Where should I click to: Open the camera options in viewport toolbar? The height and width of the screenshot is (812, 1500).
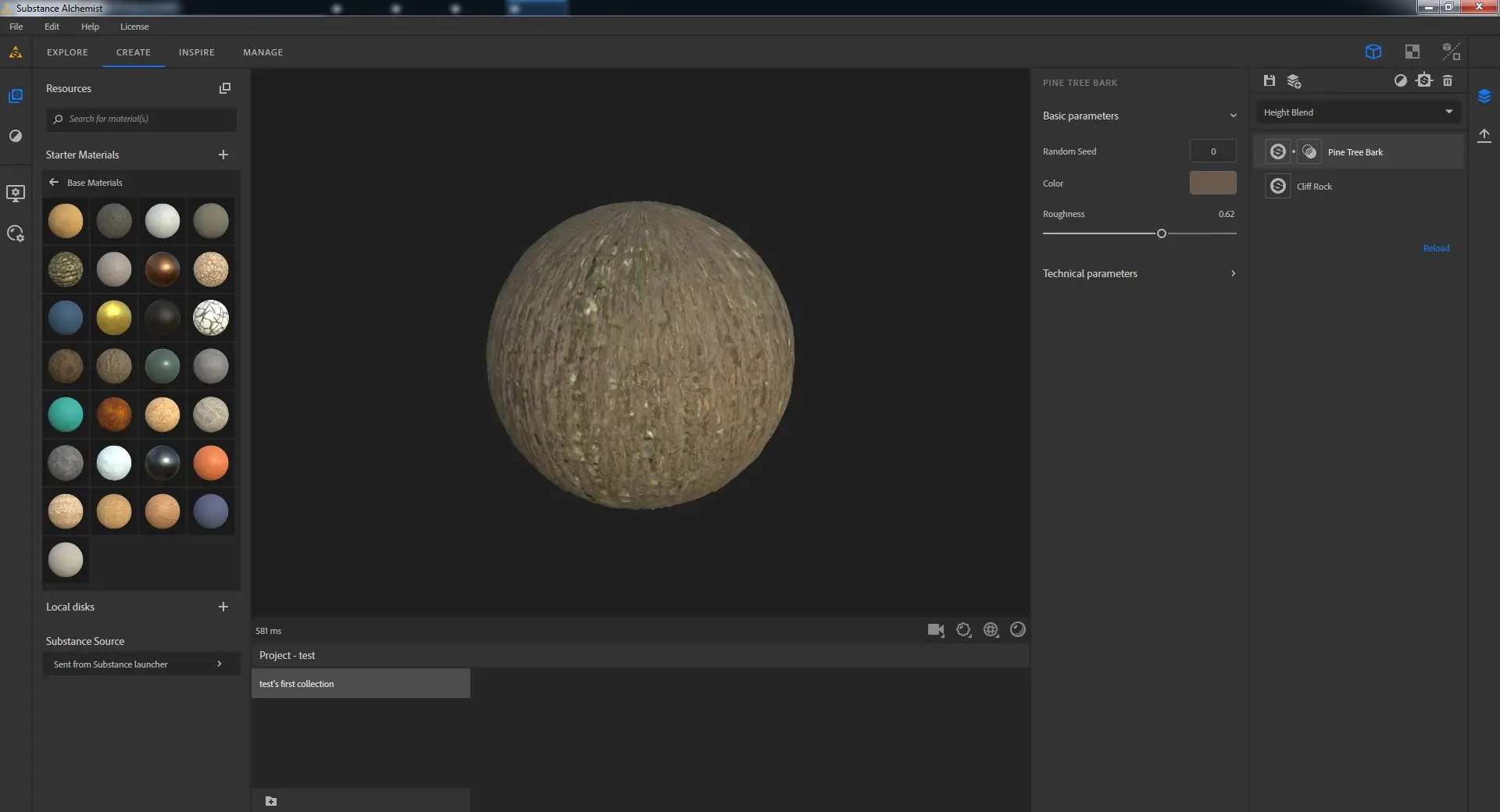click(x=935, y=630)
